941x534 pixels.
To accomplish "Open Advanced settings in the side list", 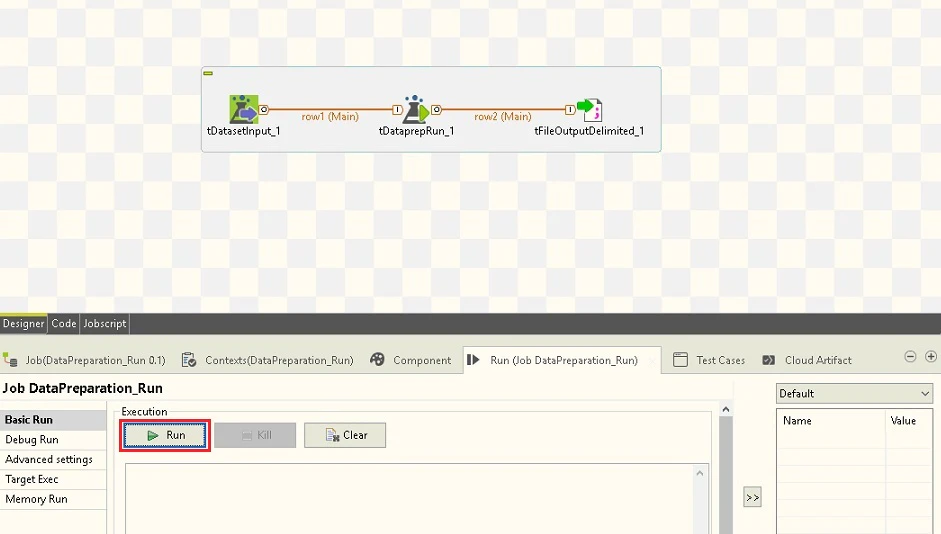I will click(53, 459).
